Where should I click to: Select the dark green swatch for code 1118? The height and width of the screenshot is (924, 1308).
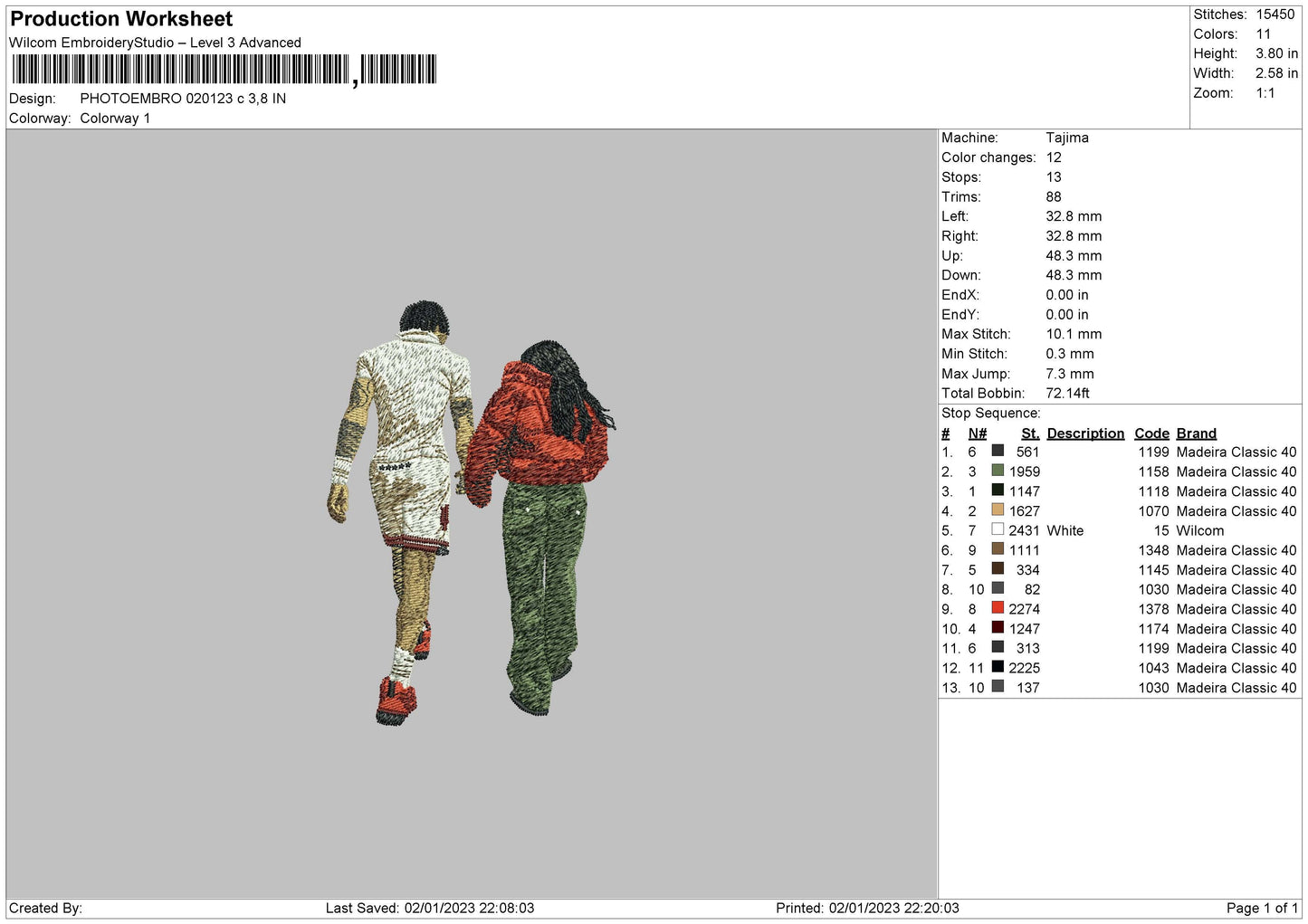(998, 491)
